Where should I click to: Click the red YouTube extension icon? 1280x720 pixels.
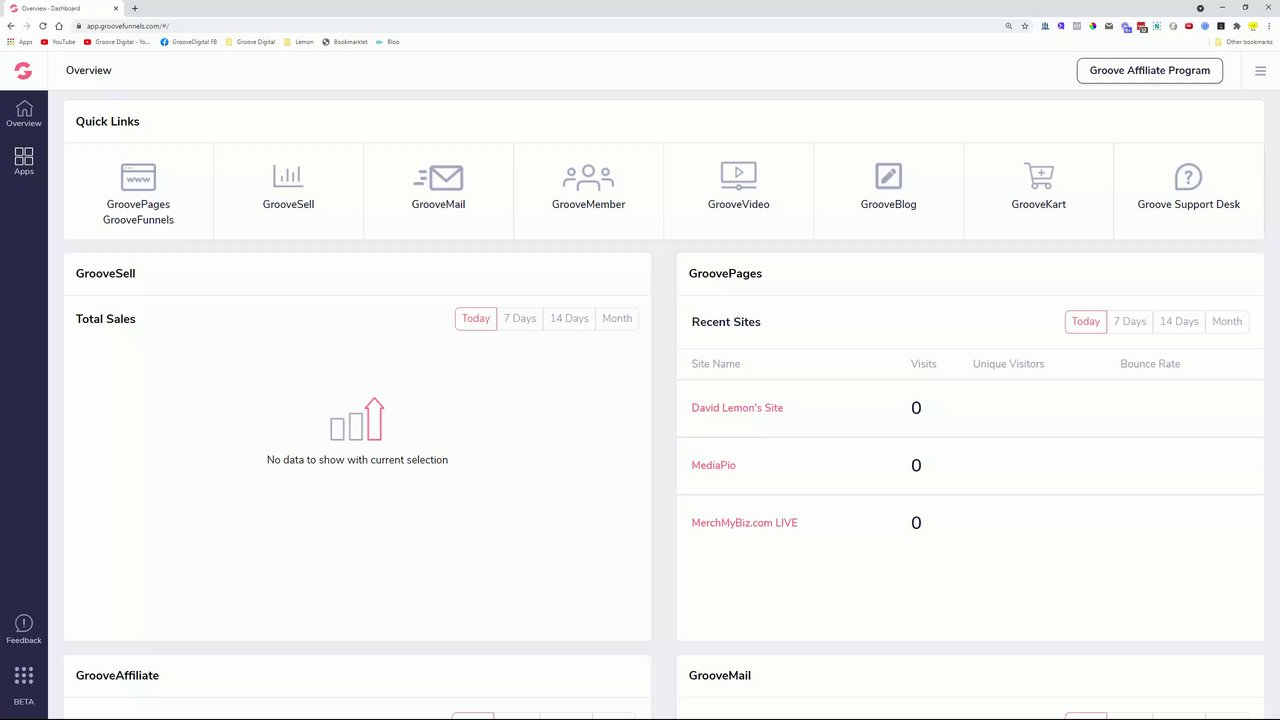pos(1189,26)
